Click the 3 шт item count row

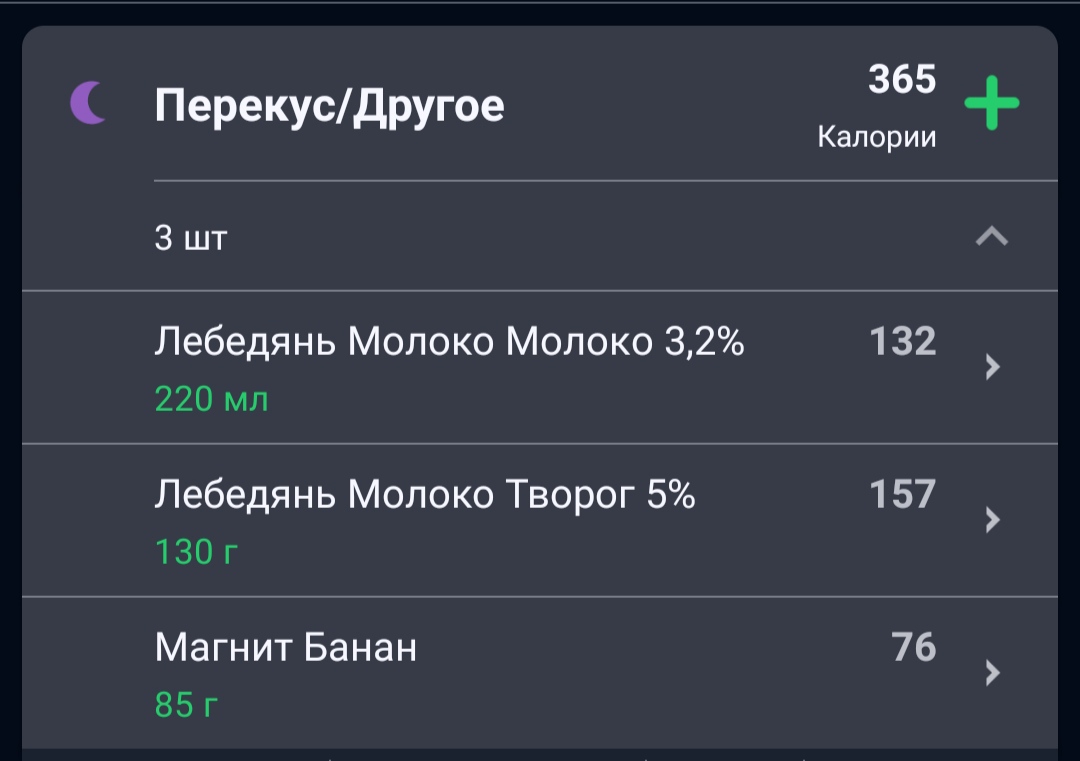tap(540, 237)
